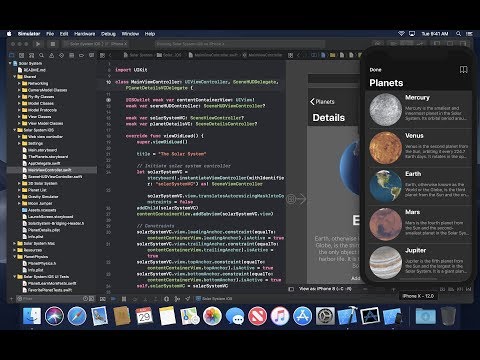Screen dimensions: 480x360
Task: Collapse the Solar System iOS group
Action: point(15,130)
